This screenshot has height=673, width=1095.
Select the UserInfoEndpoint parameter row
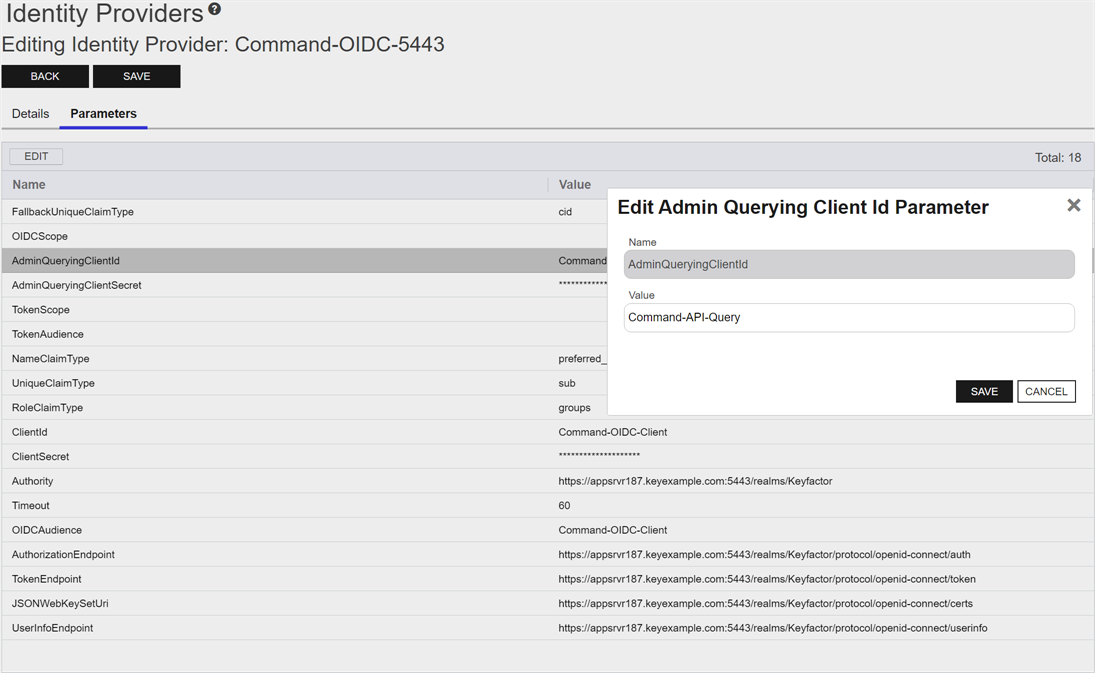click(x=53, y=628)
